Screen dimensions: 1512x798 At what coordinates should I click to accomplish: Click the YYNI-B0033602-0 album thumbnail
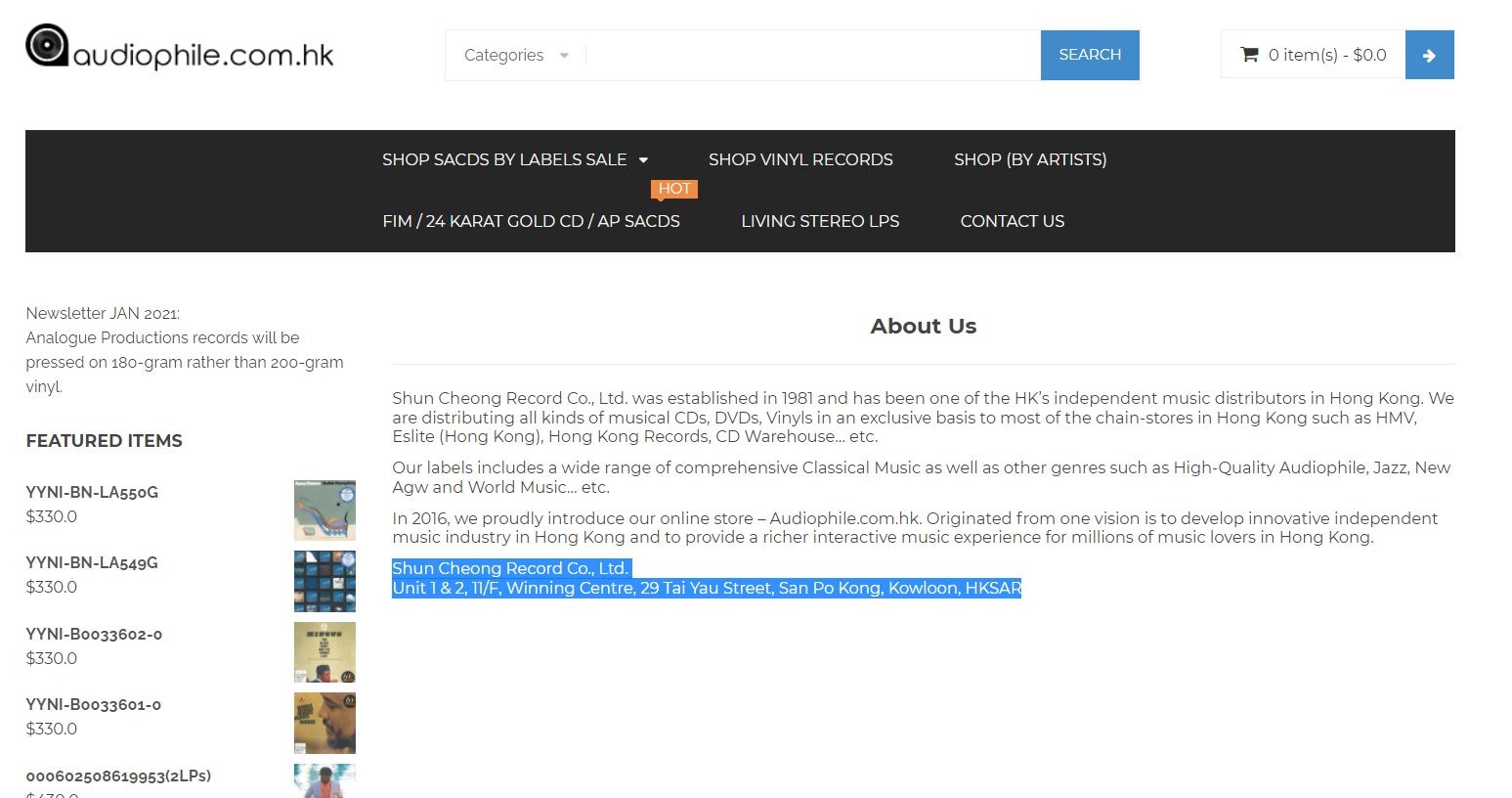324,652
